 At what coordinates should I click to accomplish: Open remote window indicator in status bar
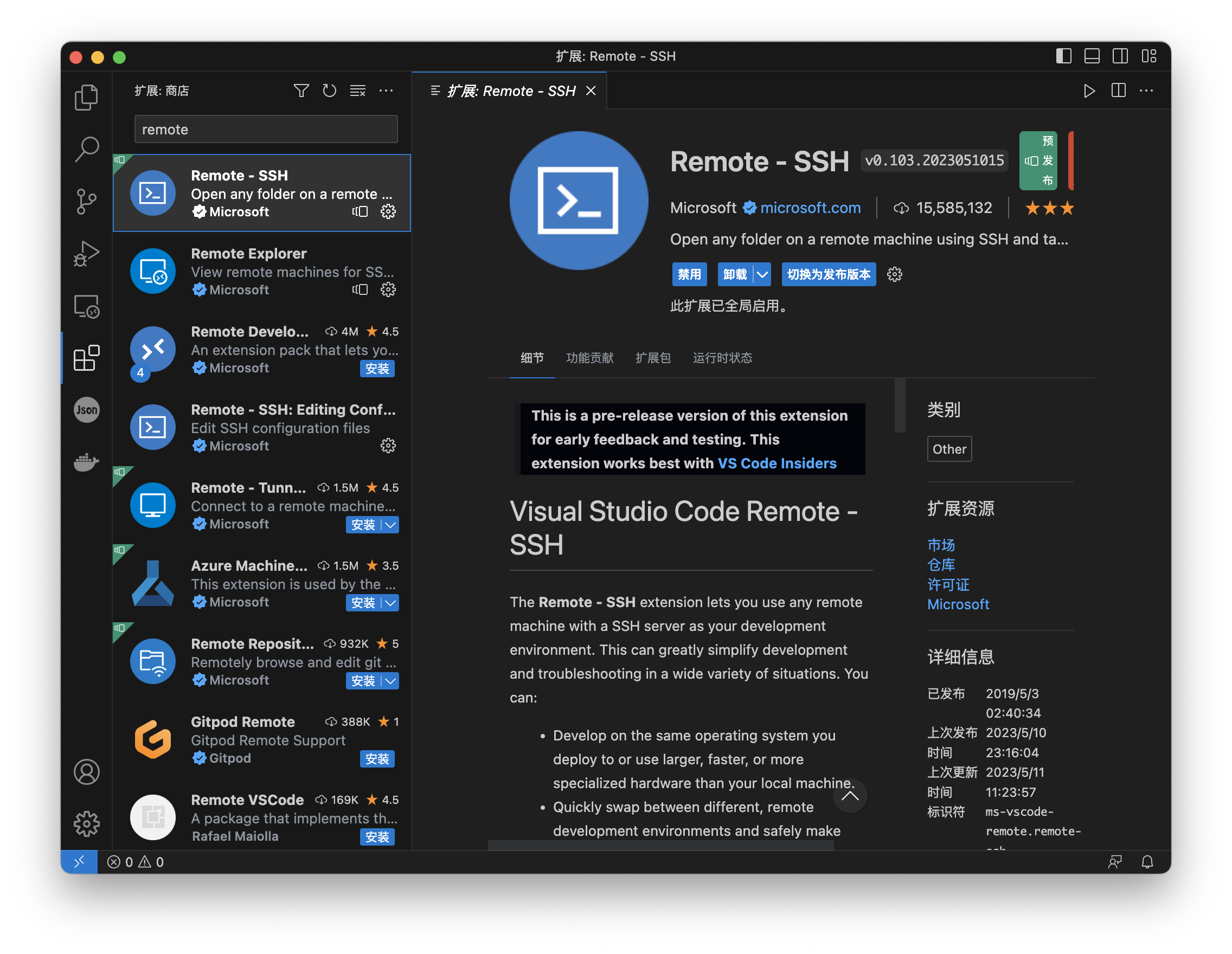[79, 861]
